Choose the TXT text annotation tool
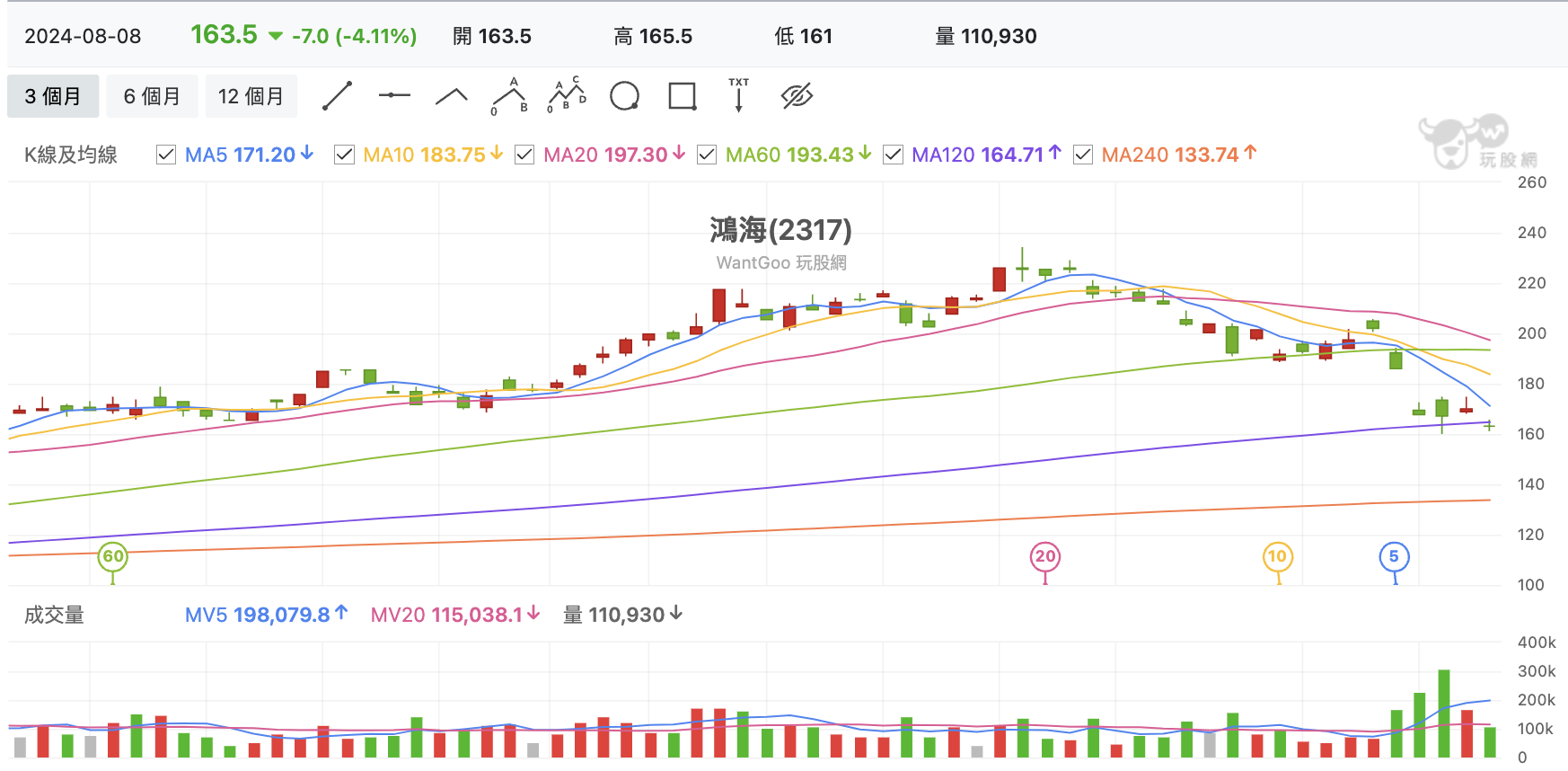This screenshot has width=1568, height=771. (x=738, y=95)
